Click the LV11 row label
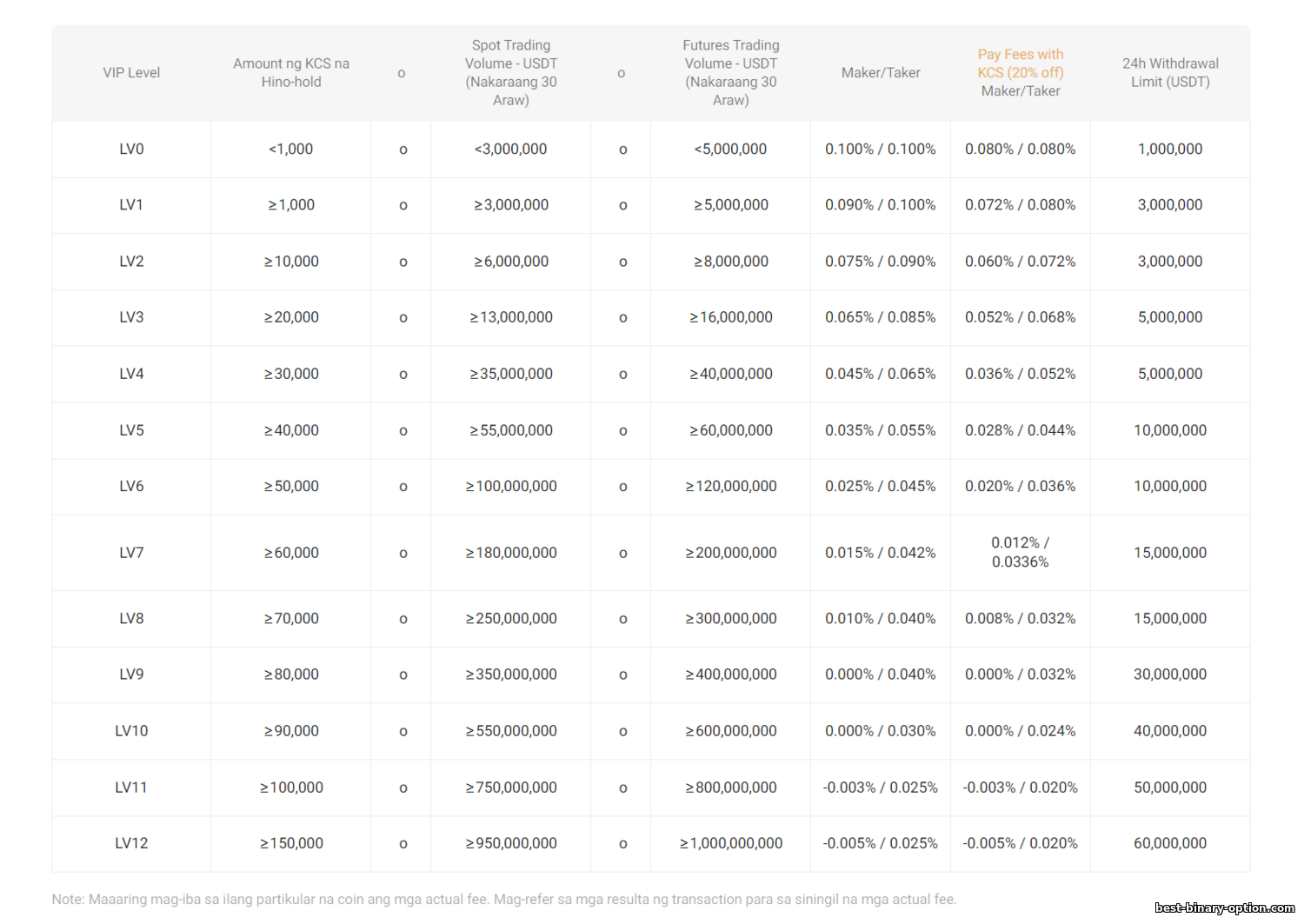The width and height of the screenshot is (1304, 924). [131, 788]
